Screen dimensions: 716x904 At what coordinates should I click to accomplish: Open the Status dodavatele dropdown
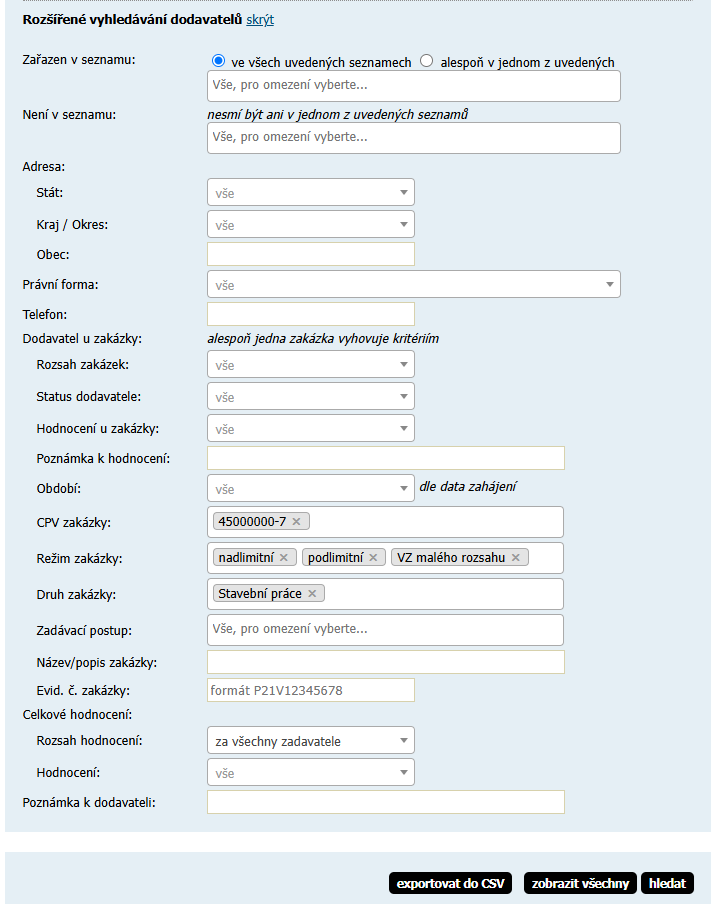(x=310, y=397)
